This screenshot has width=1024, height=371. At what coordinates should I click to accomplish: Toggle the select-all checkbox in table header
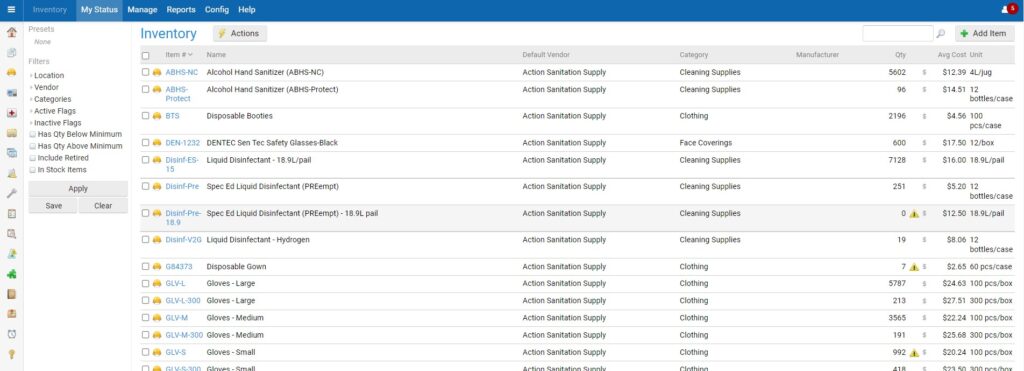pos(146,56)
